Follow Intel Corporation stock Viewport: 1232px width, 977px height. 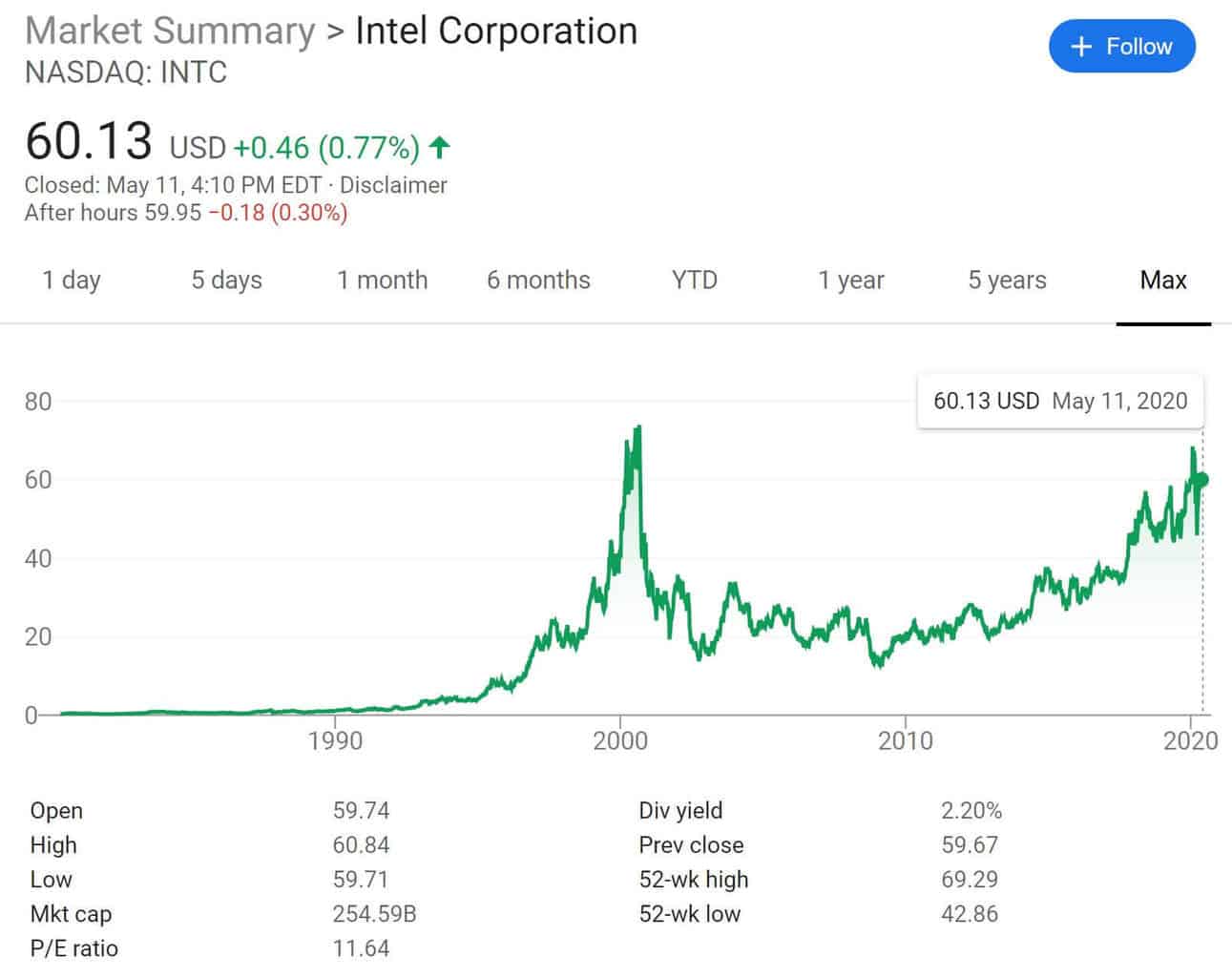(x=1122, y=46)
